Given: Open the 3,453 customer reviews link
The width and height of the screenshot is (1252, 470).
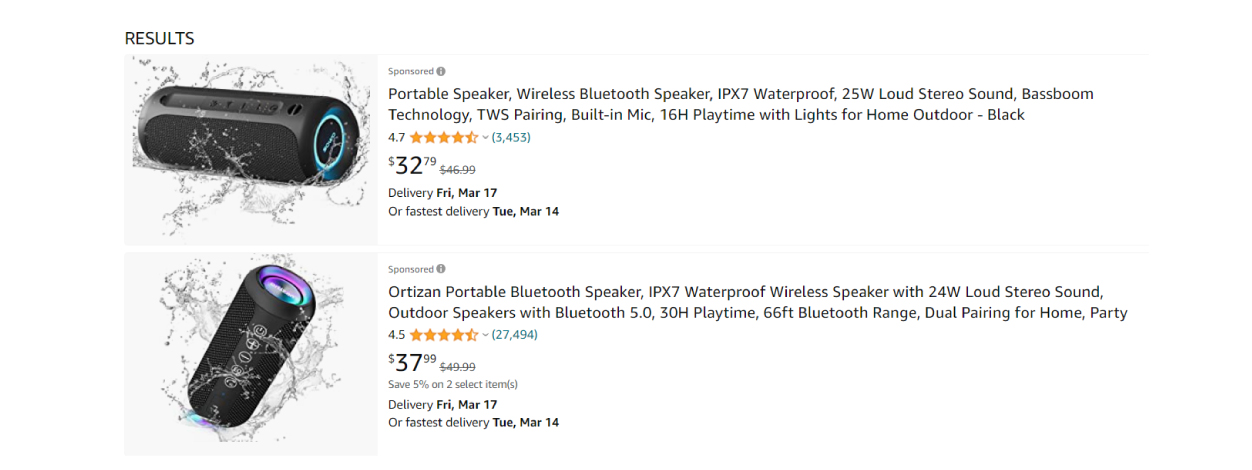Looking at the screenshot, I should (511, 138).
